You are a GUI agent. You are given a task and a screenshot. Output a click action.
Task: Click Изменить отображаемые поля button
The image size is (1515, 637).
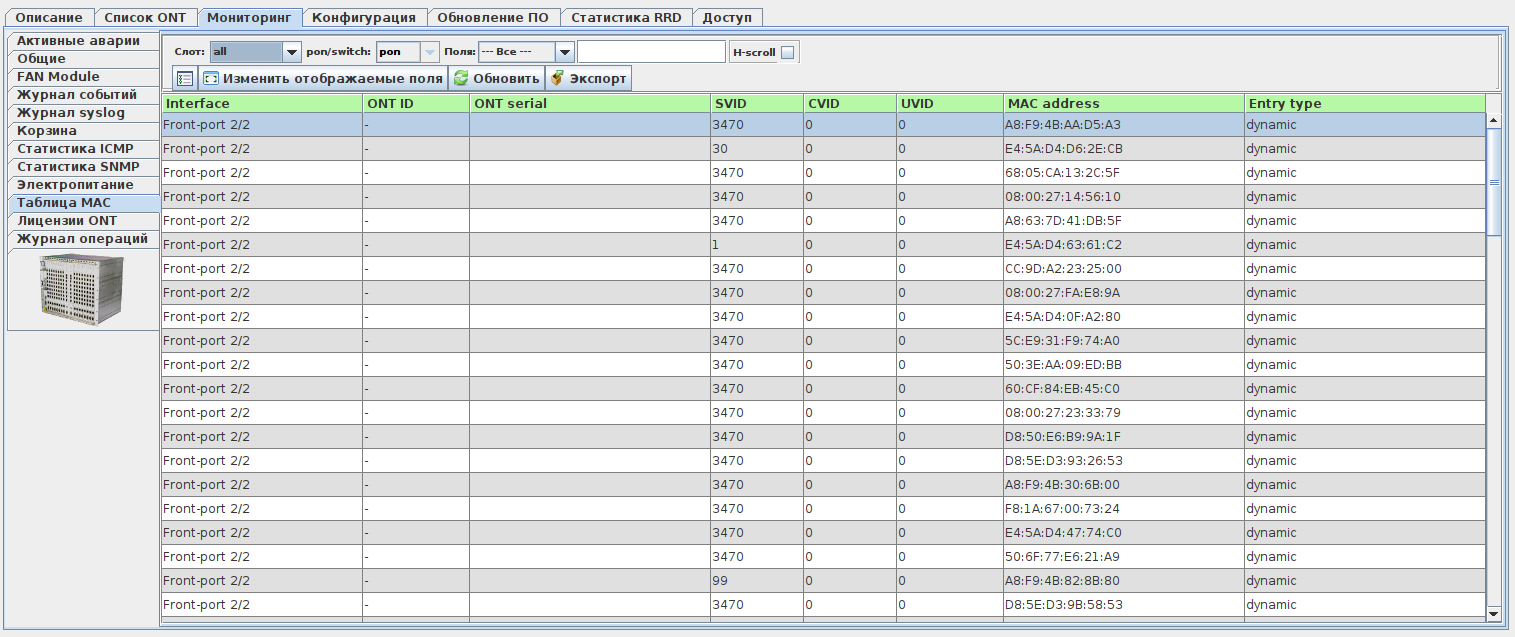[322, 78]
